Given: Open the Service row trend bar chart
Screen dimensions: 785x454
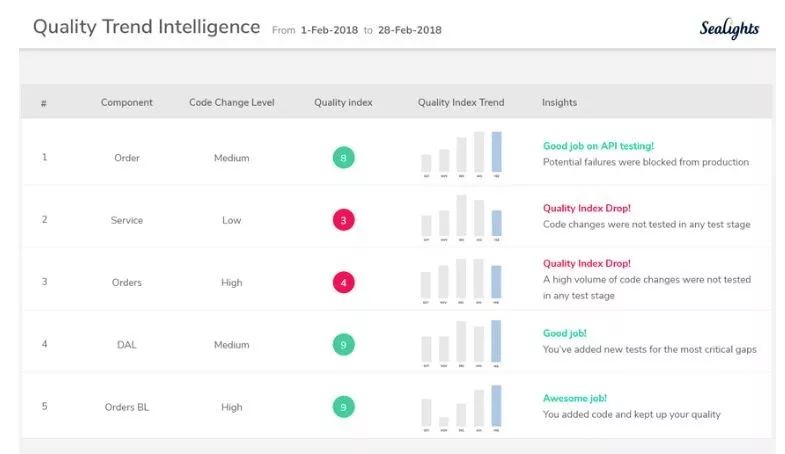Looking at the screenshot, I should tap(461, 215).
